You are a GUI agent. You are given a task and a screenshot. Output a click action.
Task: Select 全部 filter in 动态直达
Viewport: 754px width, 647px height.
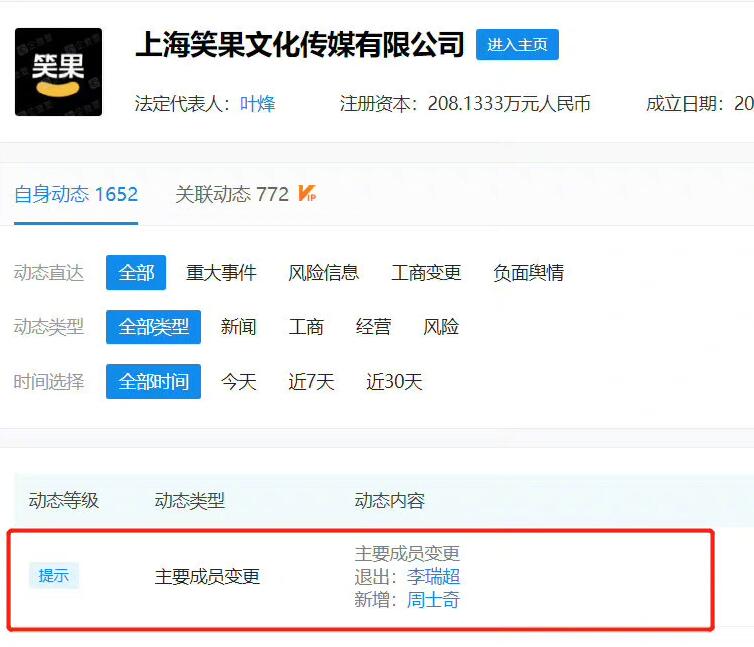click(136, 273)
